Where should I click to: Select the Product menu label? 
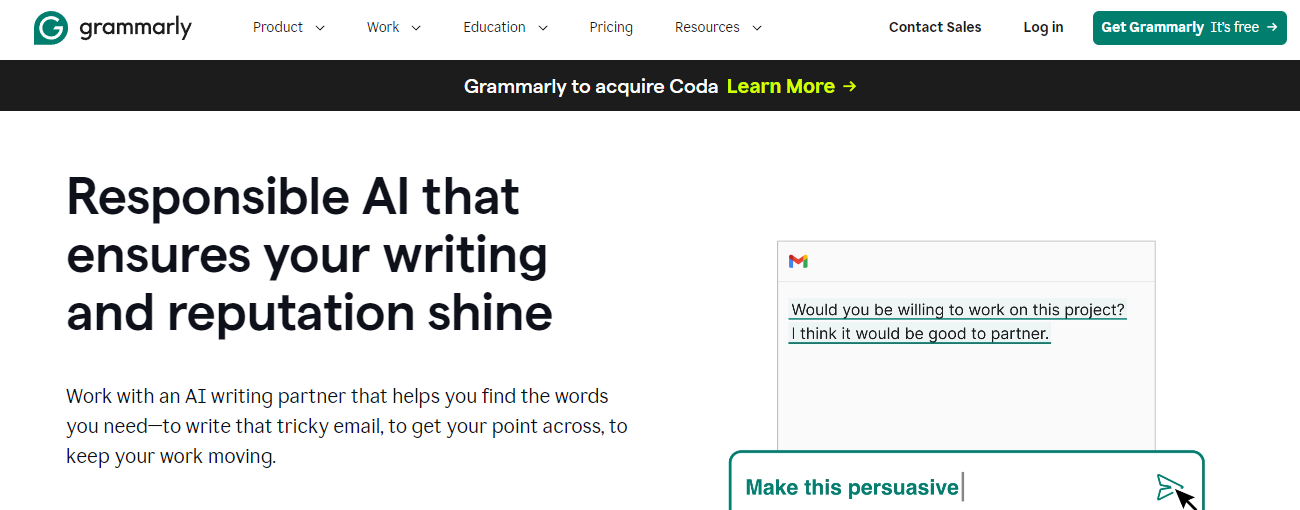pyautogui.click(x=278, y=28)
